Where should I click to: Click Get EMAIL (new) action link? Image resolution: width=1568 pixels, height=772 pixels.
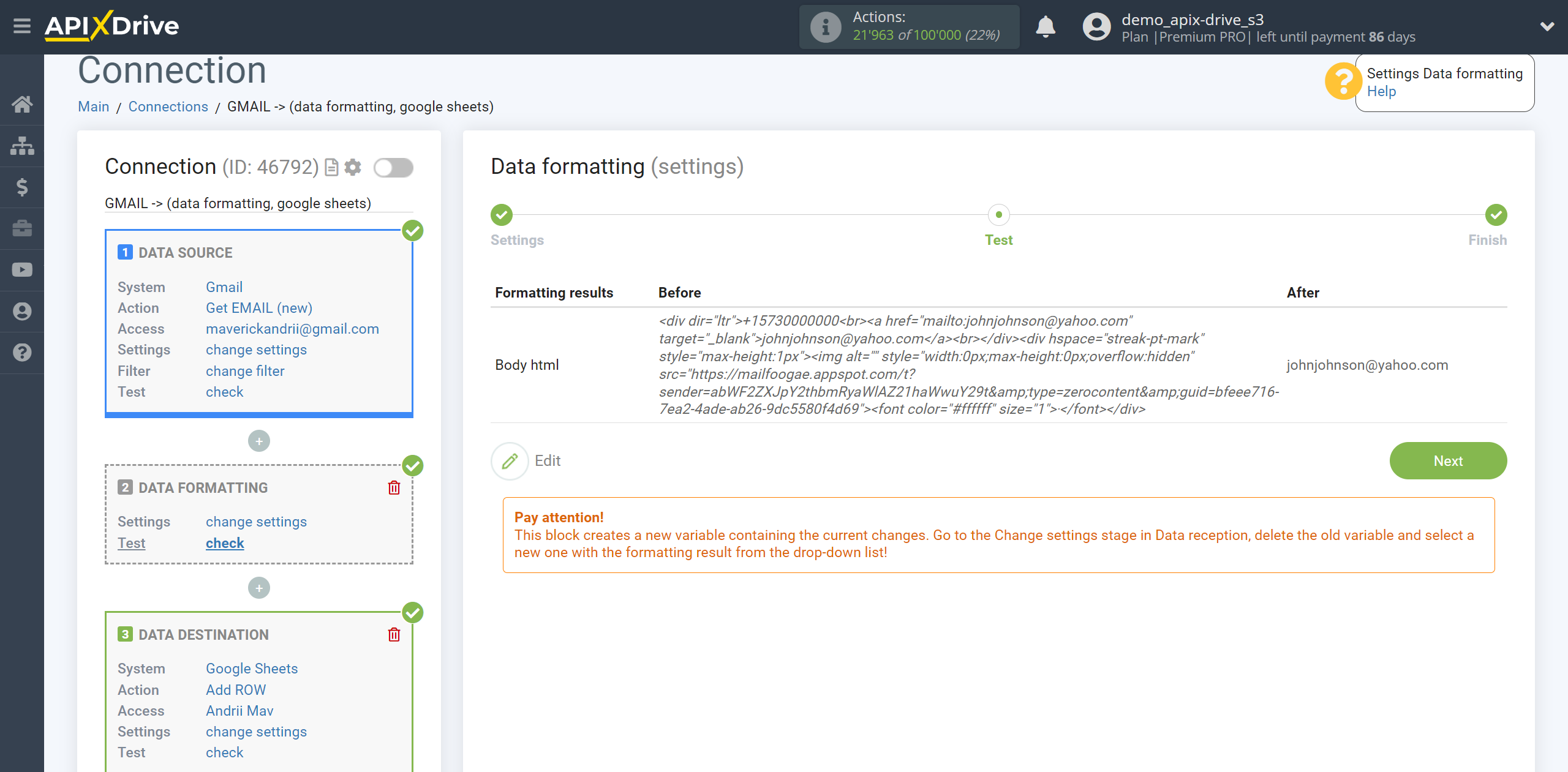259,308
